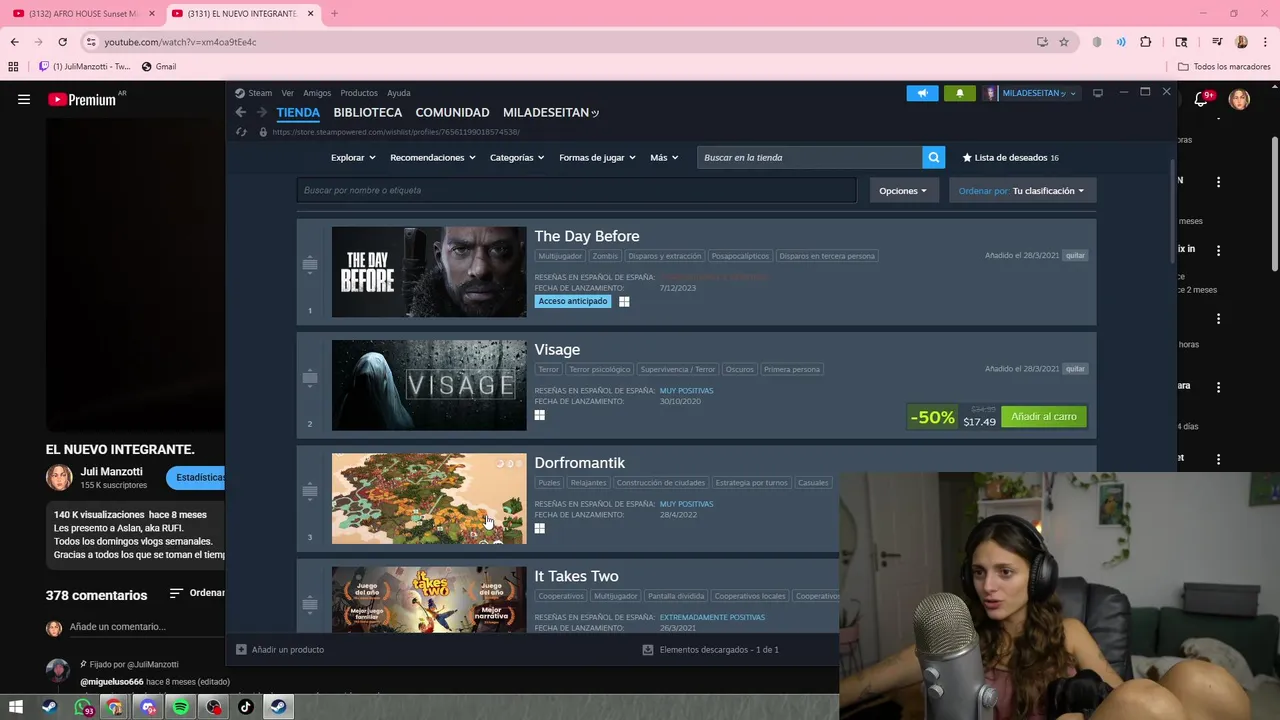Open the Windows Start menu
The height and width of the screenshot is (720, 1280).
pos(16,707)
